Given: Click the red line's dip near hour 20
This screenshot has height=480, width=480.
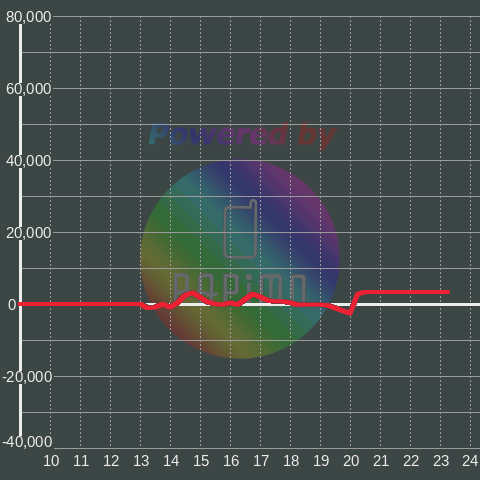Looking at the screenshot, I should pos(349,313).
